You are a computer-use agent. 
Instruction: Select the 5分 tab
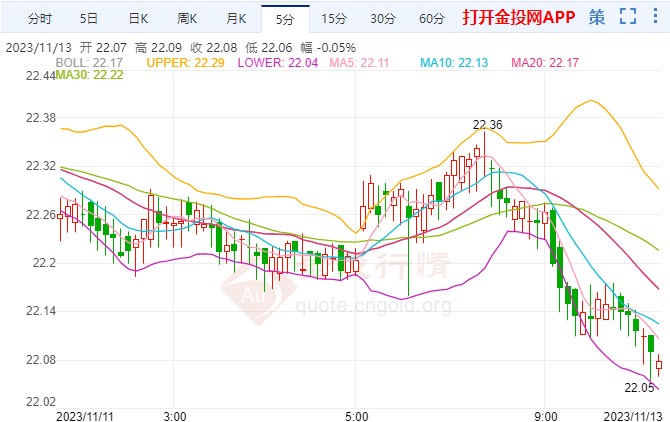285,19
